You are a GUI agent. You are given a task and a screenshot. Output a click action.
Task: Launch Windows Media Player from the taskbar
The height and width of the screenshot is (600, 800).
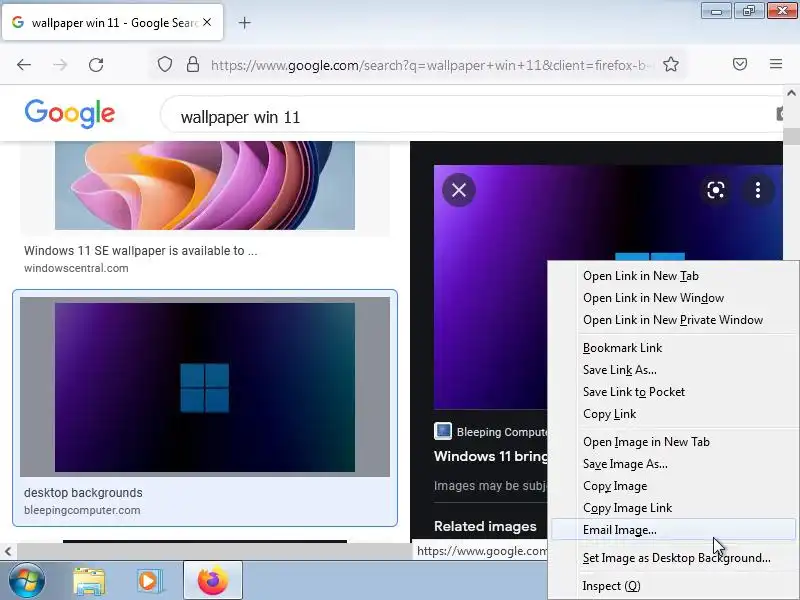(x=148, y=581)
